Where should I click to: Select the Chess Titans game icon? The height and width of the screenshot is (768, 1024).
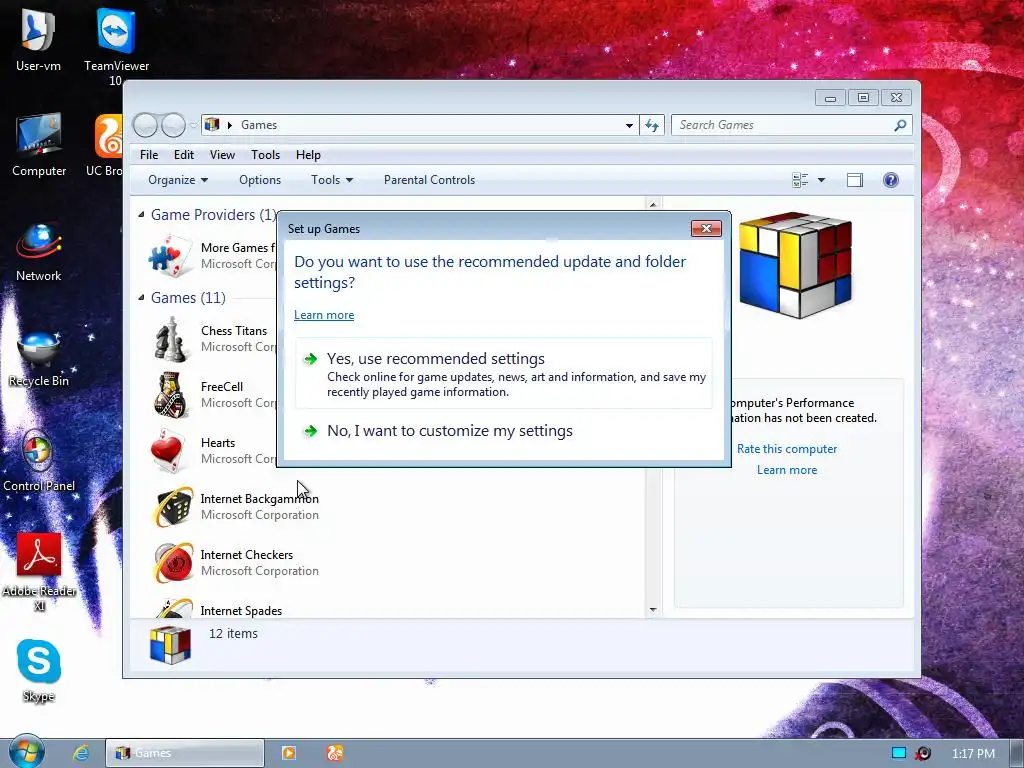pyautogui.click(x=170, y=339)
